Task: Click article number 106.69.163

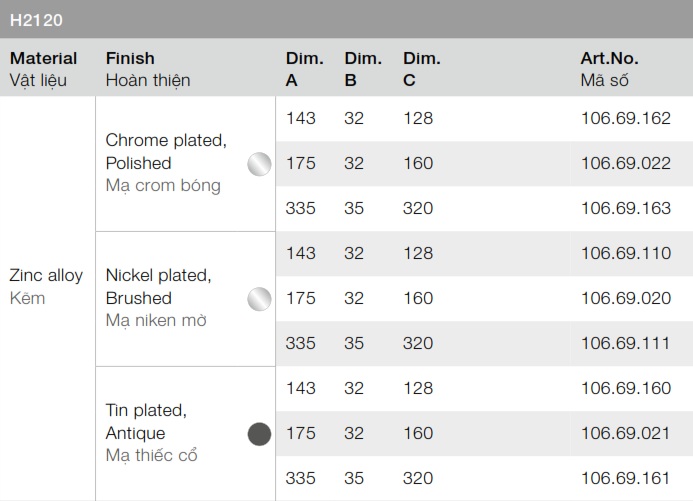Action: point(625,208)
